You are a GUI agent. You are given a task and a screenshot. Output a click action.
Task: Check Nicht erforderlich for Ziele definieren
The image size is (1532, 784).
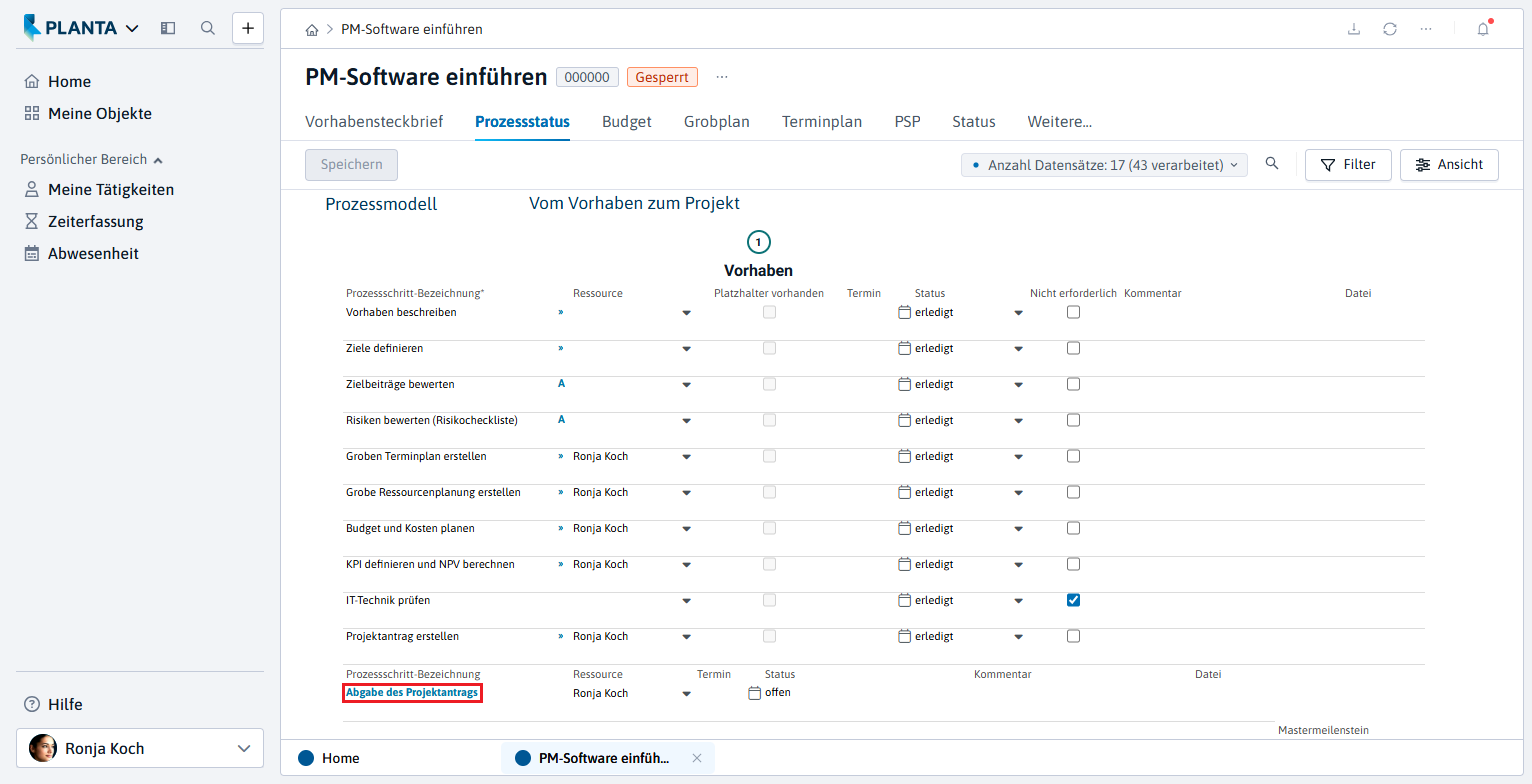pos(1073,348)
